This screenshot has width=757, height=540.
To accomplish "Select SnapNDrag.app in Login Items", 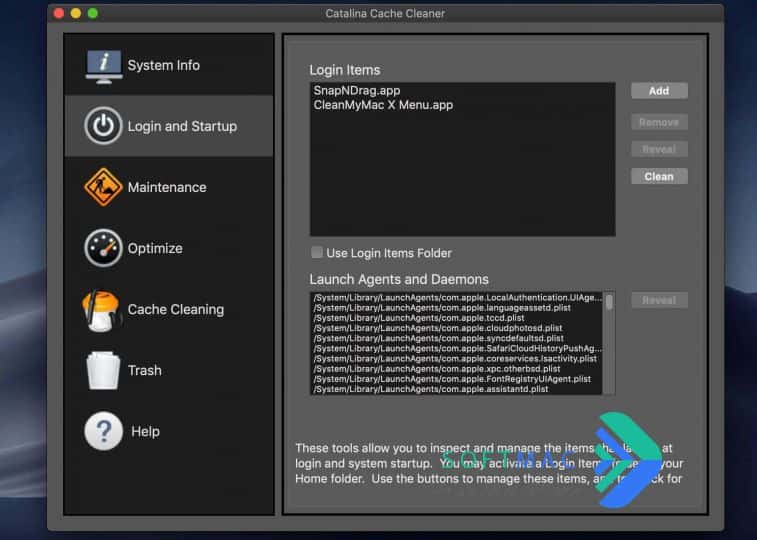I will [x=357, y=90].
